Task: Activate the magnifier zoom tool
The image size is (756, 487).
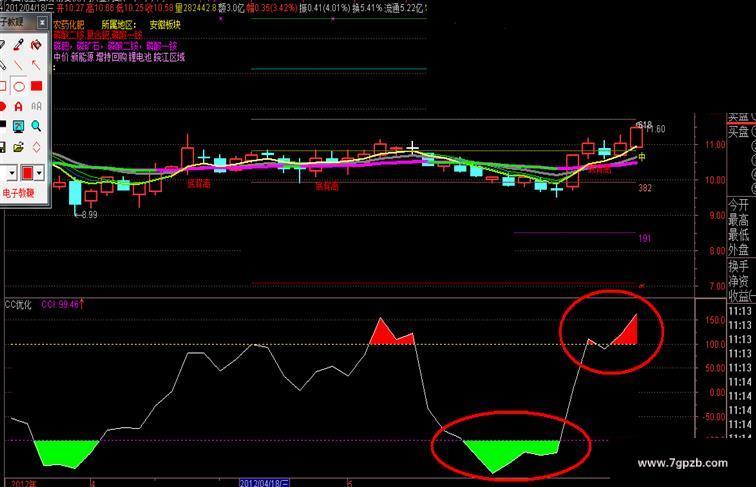Action: point(36,126)
